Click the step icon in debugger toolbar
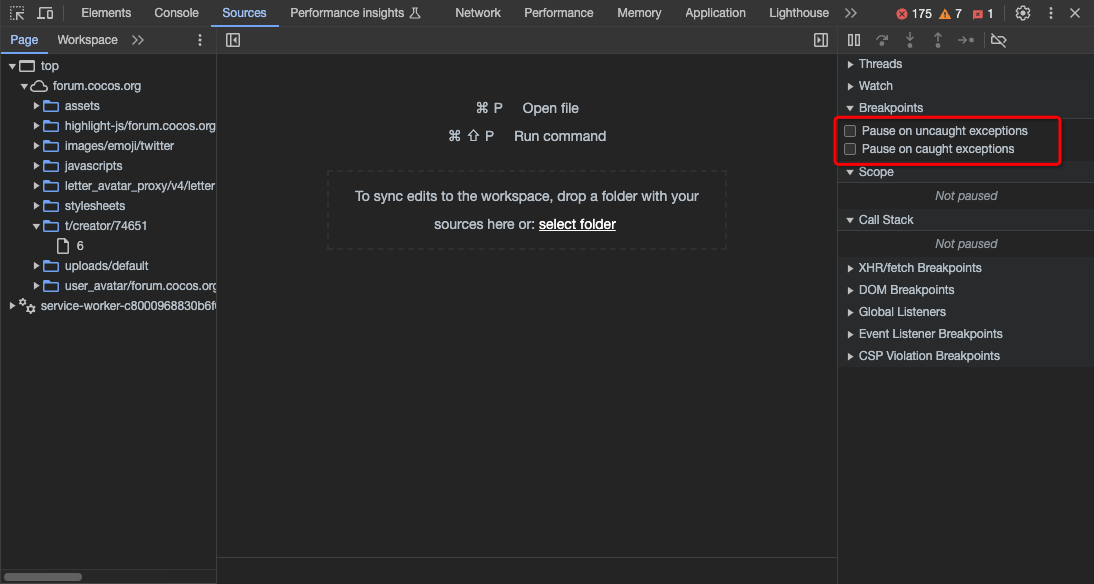The height and width of the screenshot is (584, 1094). click(x=966, y=40)
